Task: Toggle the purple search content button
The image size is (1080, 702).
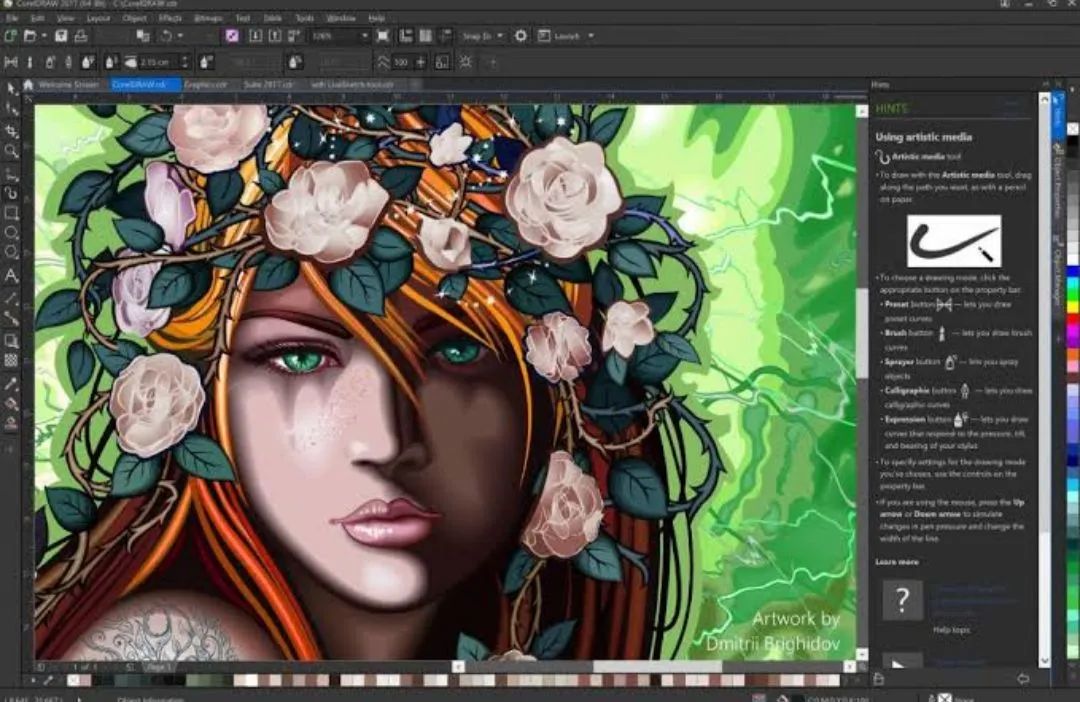Action: pyautogui.click(x=232, y=36)
